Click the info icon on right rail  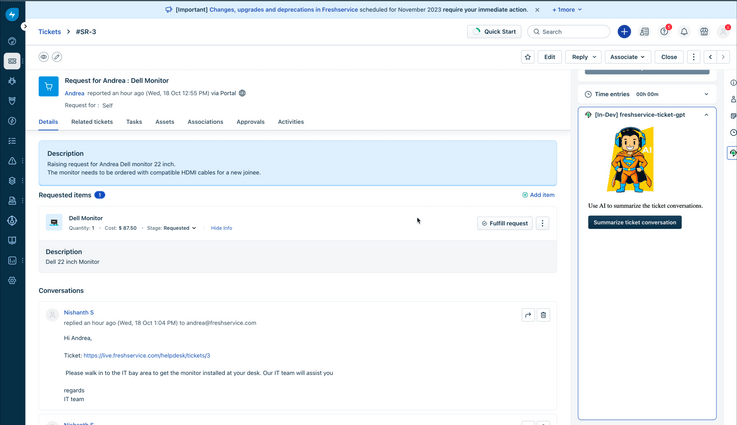pyautogui.click(x=733, y=83)
